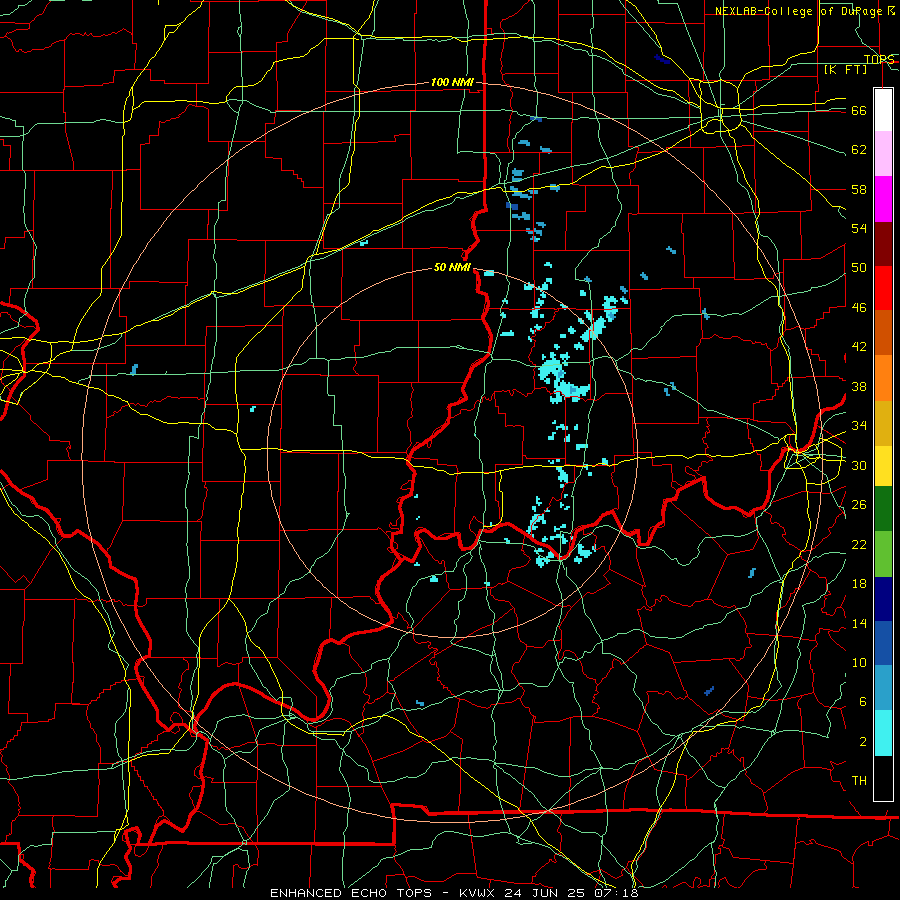Click the light orange legend swatch
Image resolution: width=900 pixels, height=900 pixels.
point(883,378)
